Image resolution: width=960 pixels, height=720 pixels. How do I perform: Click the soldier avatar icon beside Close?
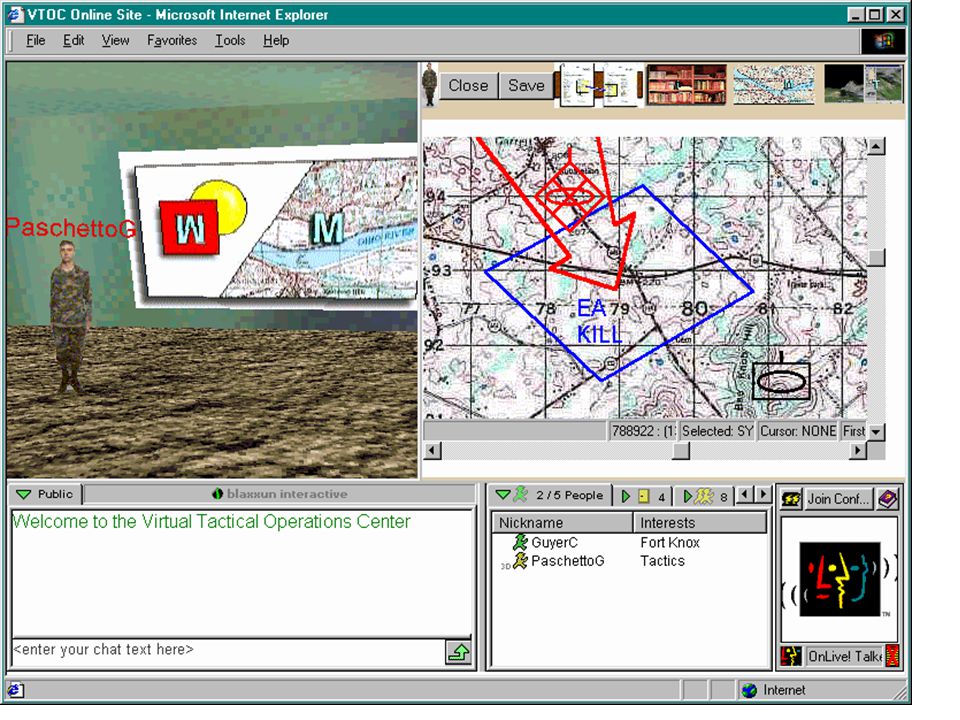point(430,84)
